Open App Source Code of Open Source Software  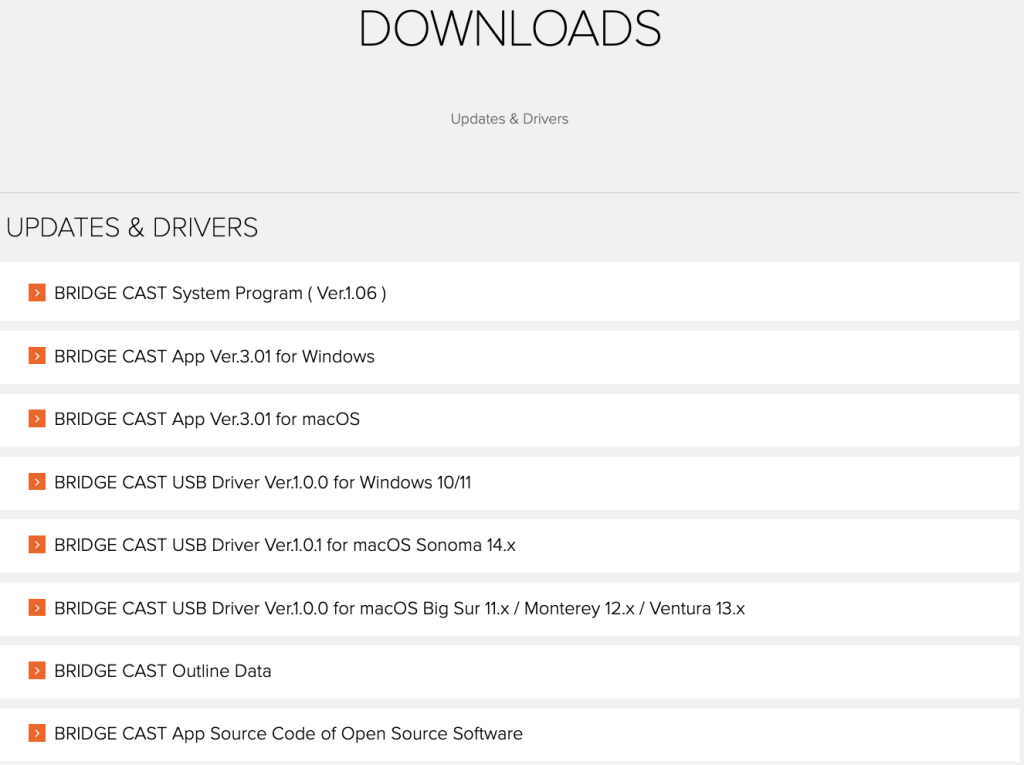(x=289, y=734)
